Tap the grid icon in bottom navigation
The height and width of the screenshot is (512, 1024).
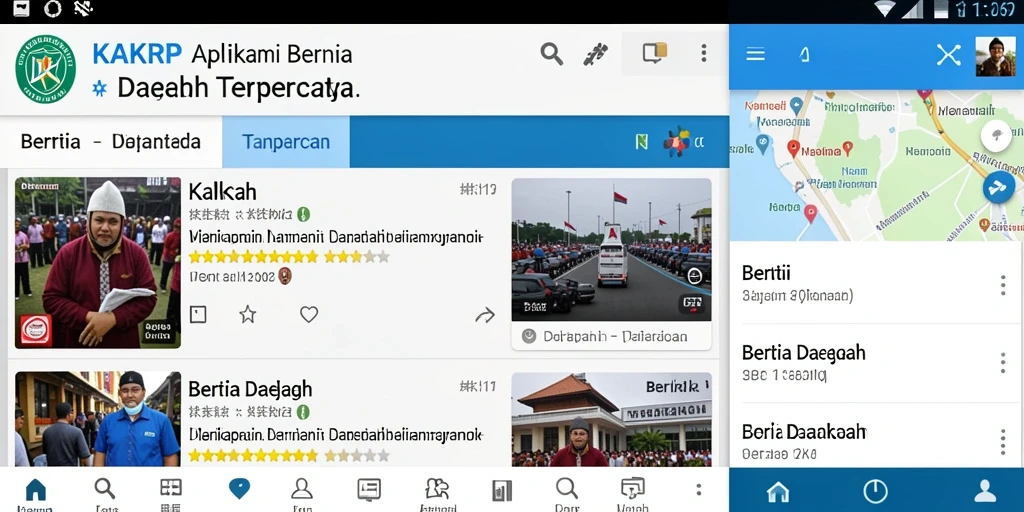[x=170, y=489]
